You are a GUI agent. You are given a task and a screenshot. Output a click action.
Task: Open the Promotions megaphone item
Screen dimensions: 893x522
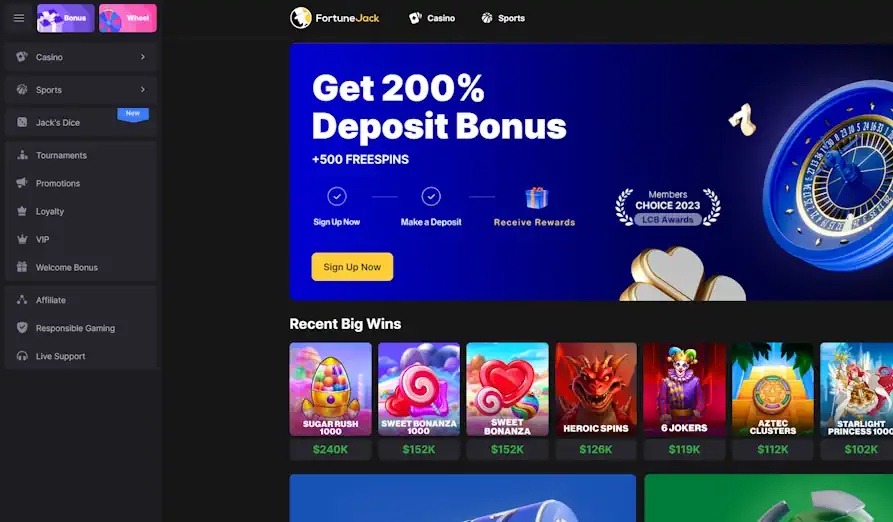80,183
